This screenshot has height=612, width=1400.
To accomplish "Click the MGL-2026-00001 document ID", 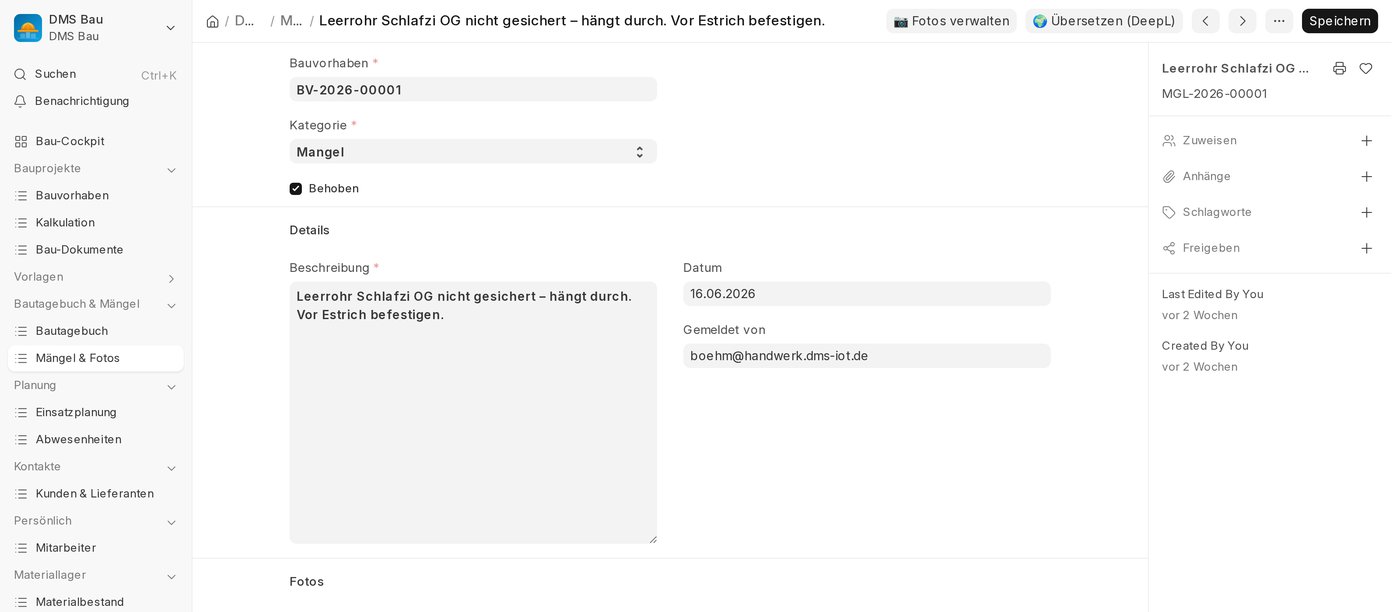I will coord(1214,94).
